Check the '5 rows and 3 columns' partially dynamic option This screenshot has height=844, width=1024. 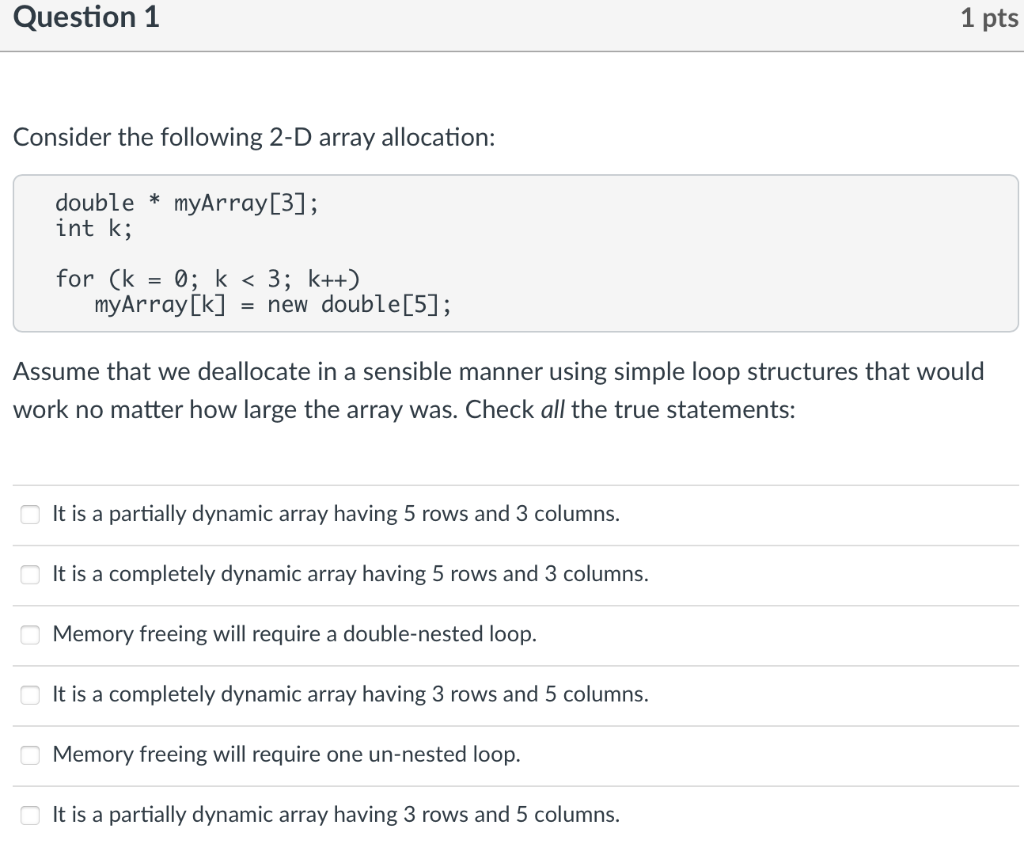click(30, 513)
